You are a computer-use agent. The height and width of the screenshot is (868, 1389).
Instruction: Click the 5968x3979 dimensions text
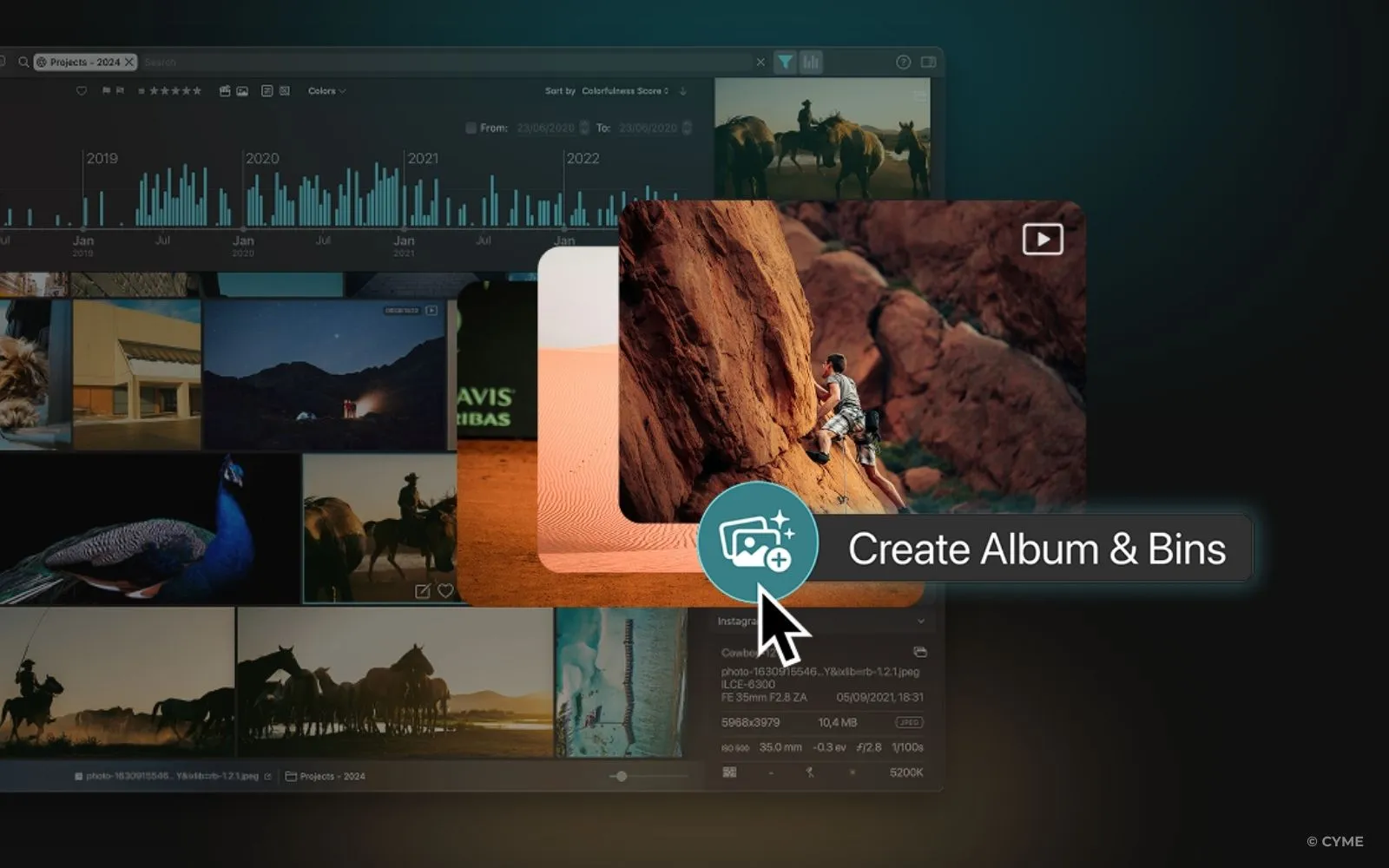click(750, 722)
